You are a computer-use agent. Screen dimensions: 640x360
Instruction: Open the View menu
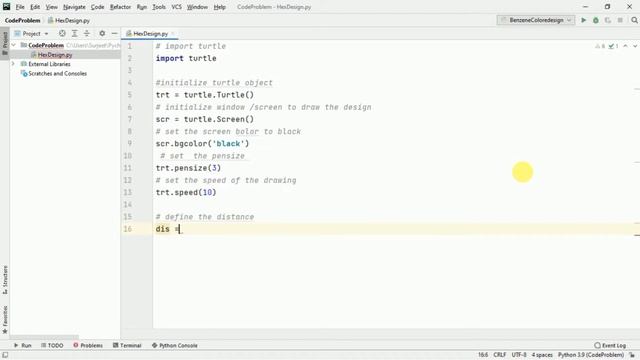[x=51, y=7]
